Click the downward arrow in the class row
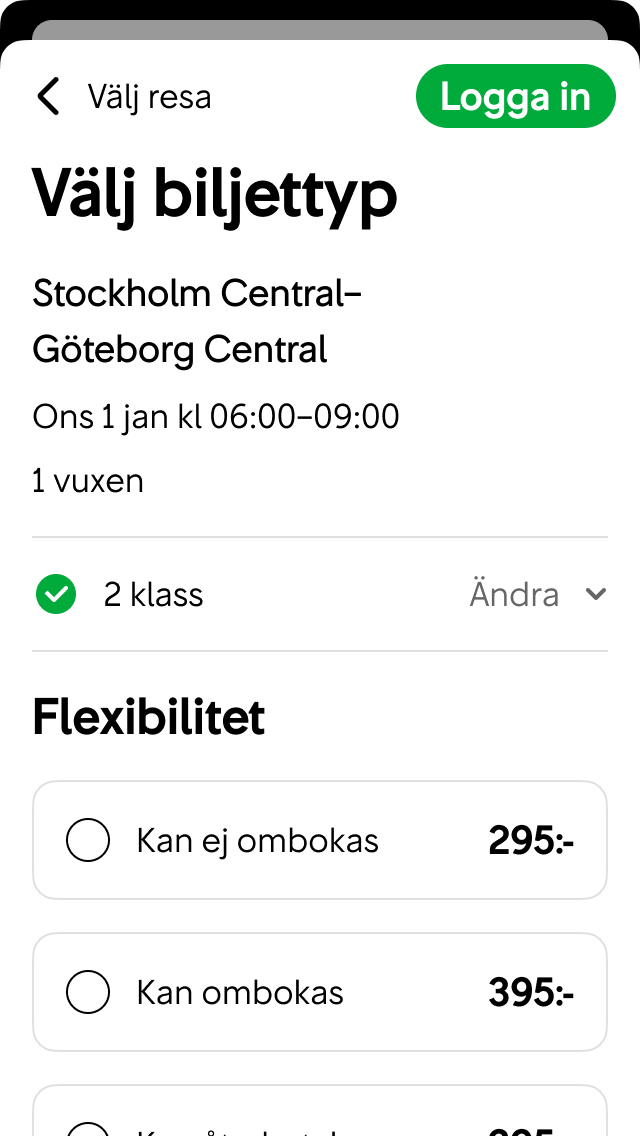This screenshot has height=1136, width=640. (x=596, y=594)
